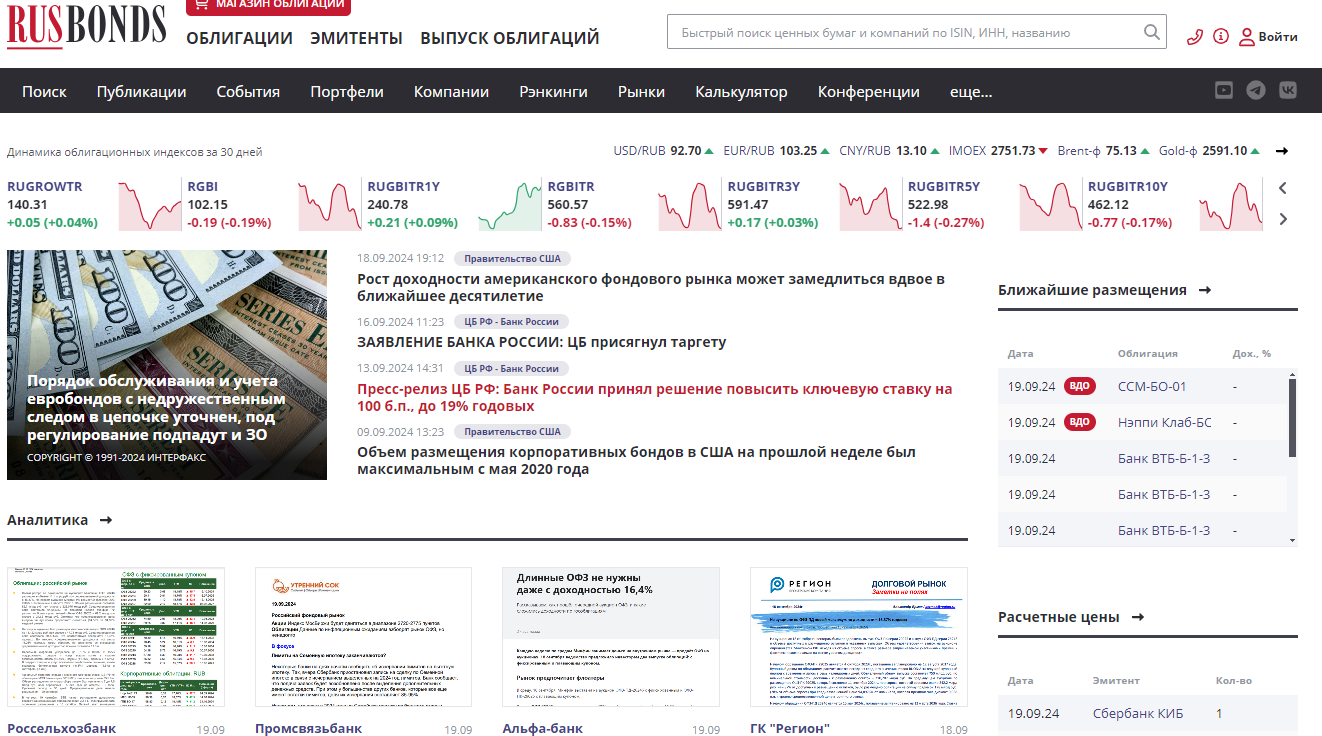Viewport: 1322px width, 736px height.
Task: Show previous bond indexes with left chevron
Action: pyautogui.click(x=1283, y=187)
